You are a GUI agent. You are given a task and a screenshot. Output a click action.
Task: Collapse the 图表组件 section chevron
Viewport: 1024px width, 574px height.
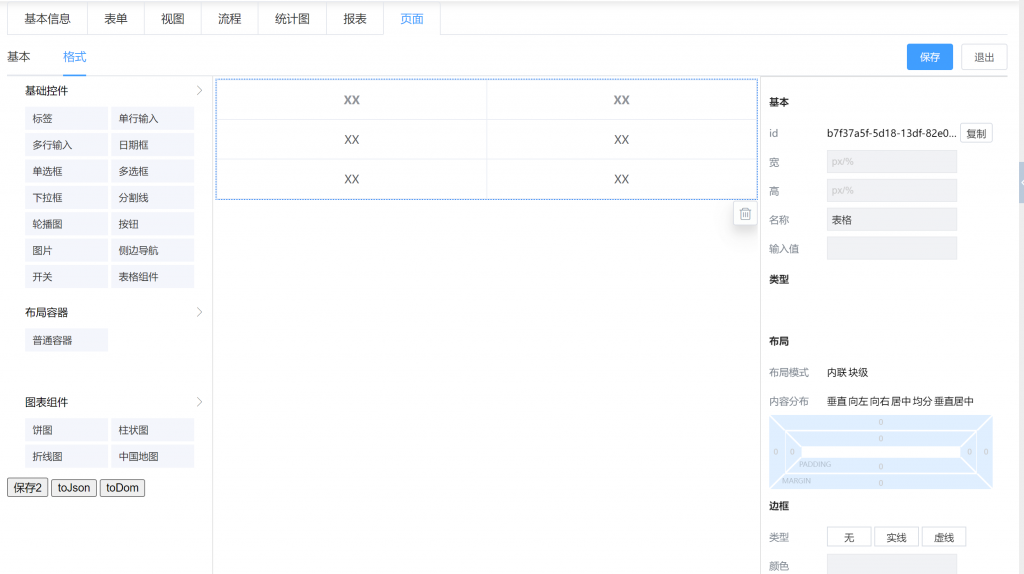point(199,402)
